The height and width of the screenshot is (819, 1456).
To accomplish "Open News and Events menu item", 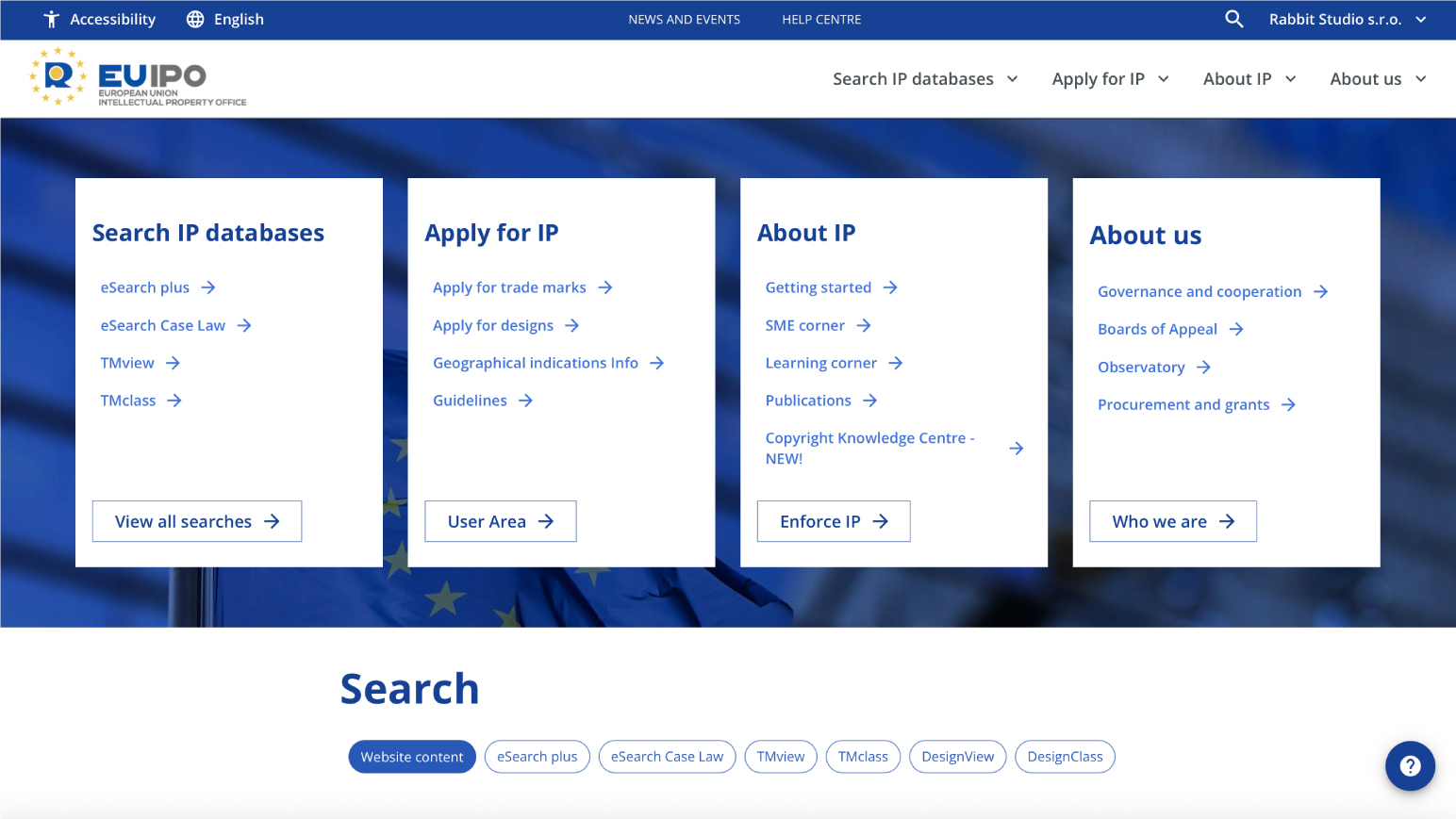I will pyautogui.click(x=685, y=20).
